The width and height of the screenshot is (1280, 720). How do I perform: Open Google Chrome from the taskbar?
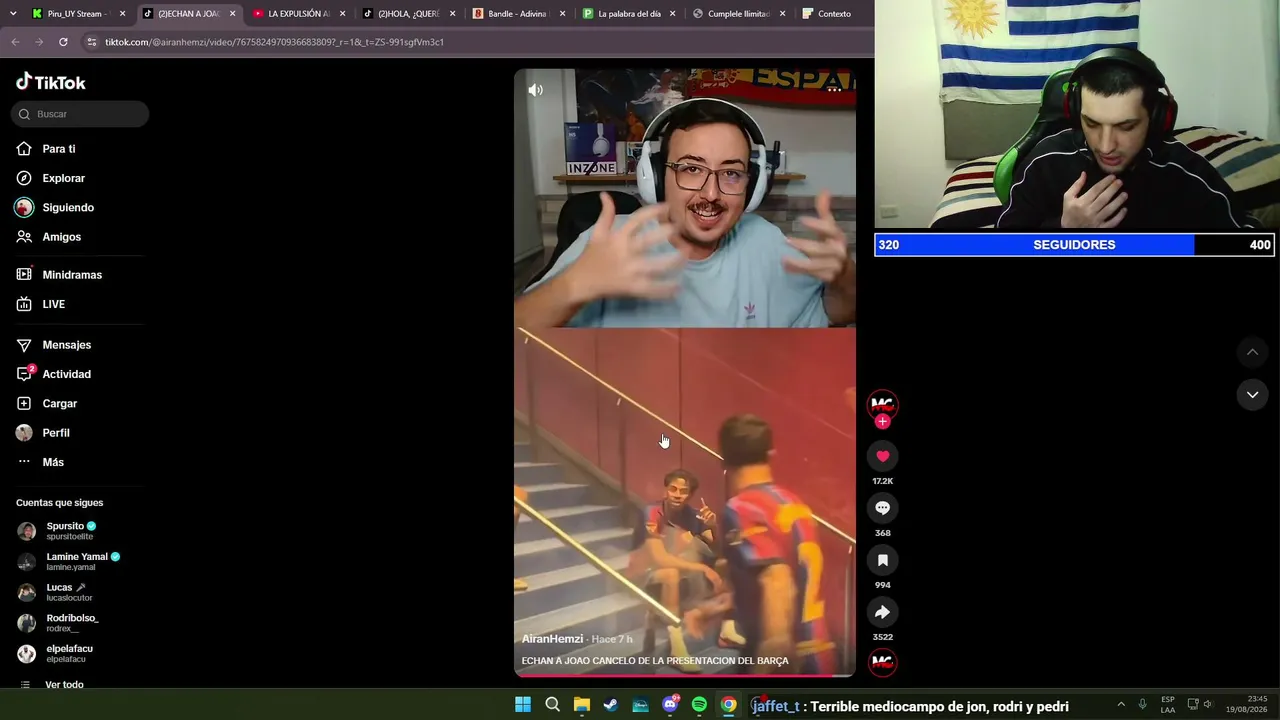pos(729,705)
